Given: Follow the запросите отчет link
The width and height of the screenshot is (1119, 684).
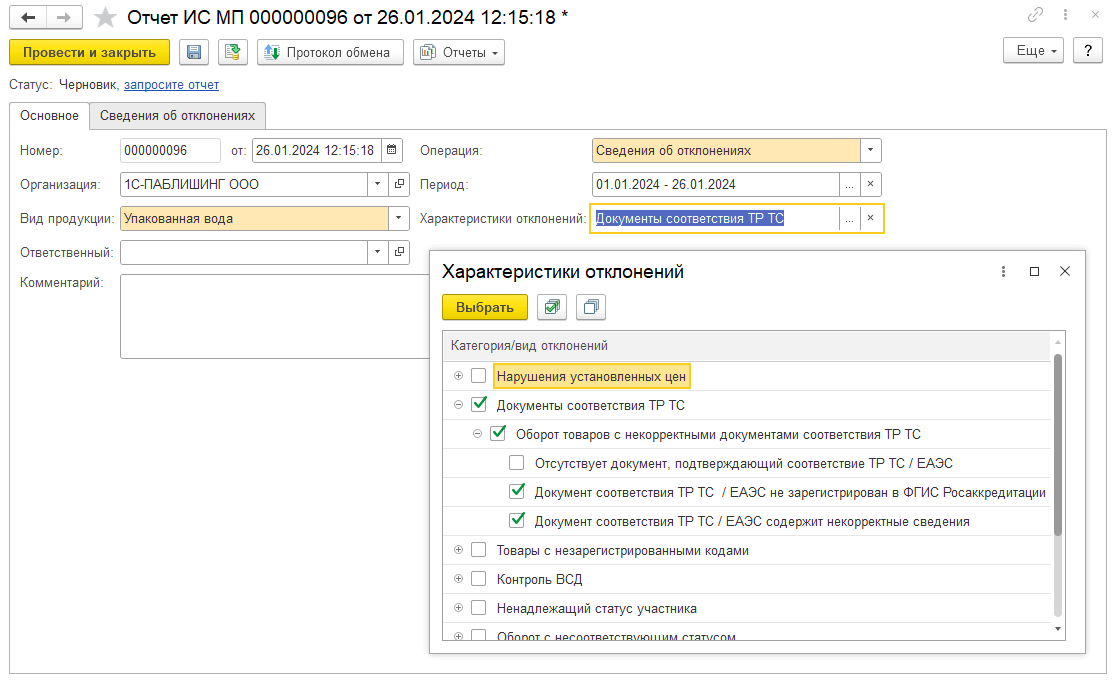Looking at the screenshot, I should tap(171, 85).
